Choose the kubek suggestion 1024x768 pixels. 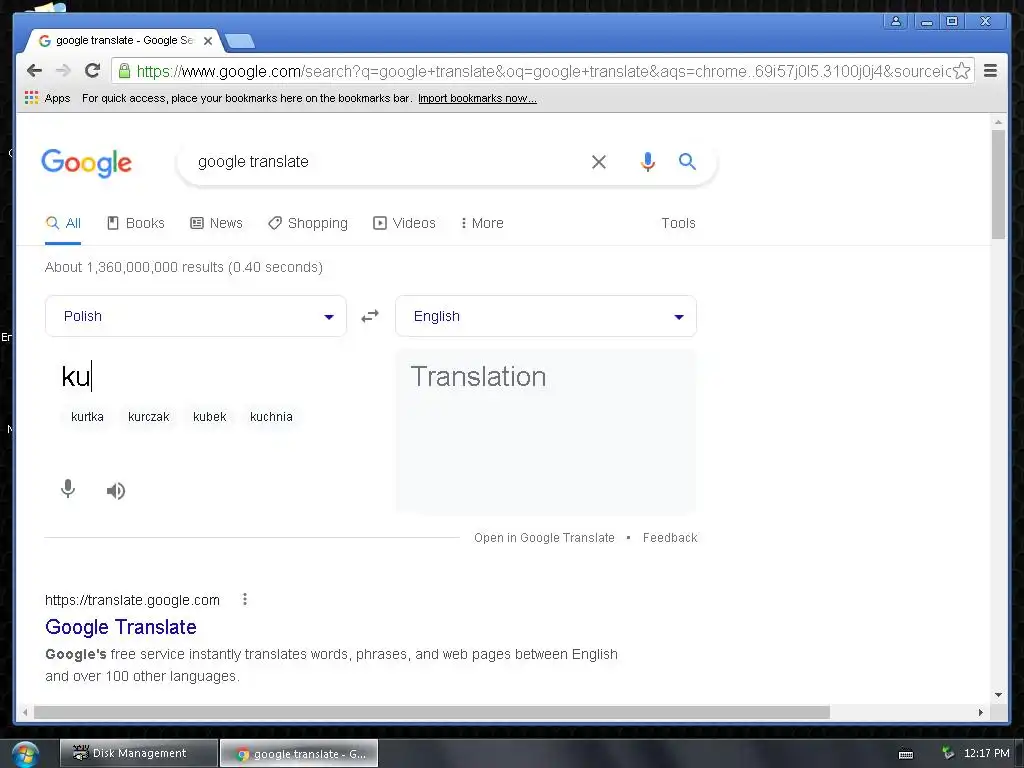coord(210,417)
